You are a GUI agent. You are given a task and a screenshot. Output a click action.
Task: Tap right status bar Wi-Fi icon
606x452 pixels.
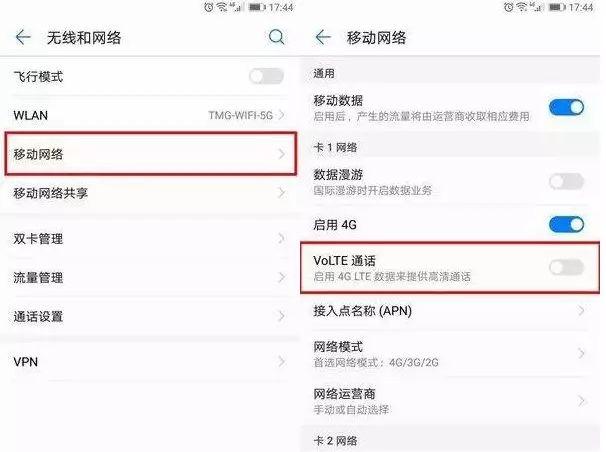(x=522, y=7)
